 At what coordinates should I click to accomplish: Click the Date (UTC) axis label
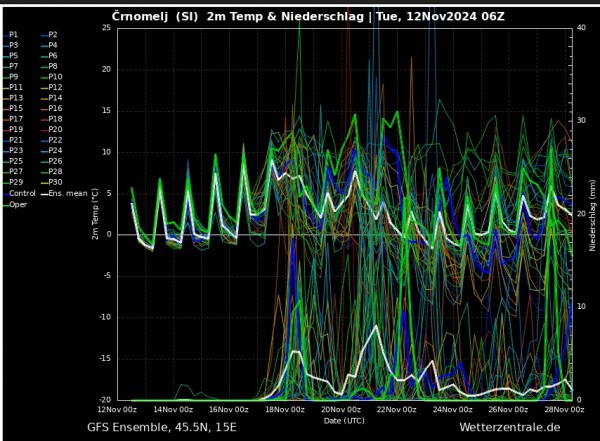click(344, 421)
